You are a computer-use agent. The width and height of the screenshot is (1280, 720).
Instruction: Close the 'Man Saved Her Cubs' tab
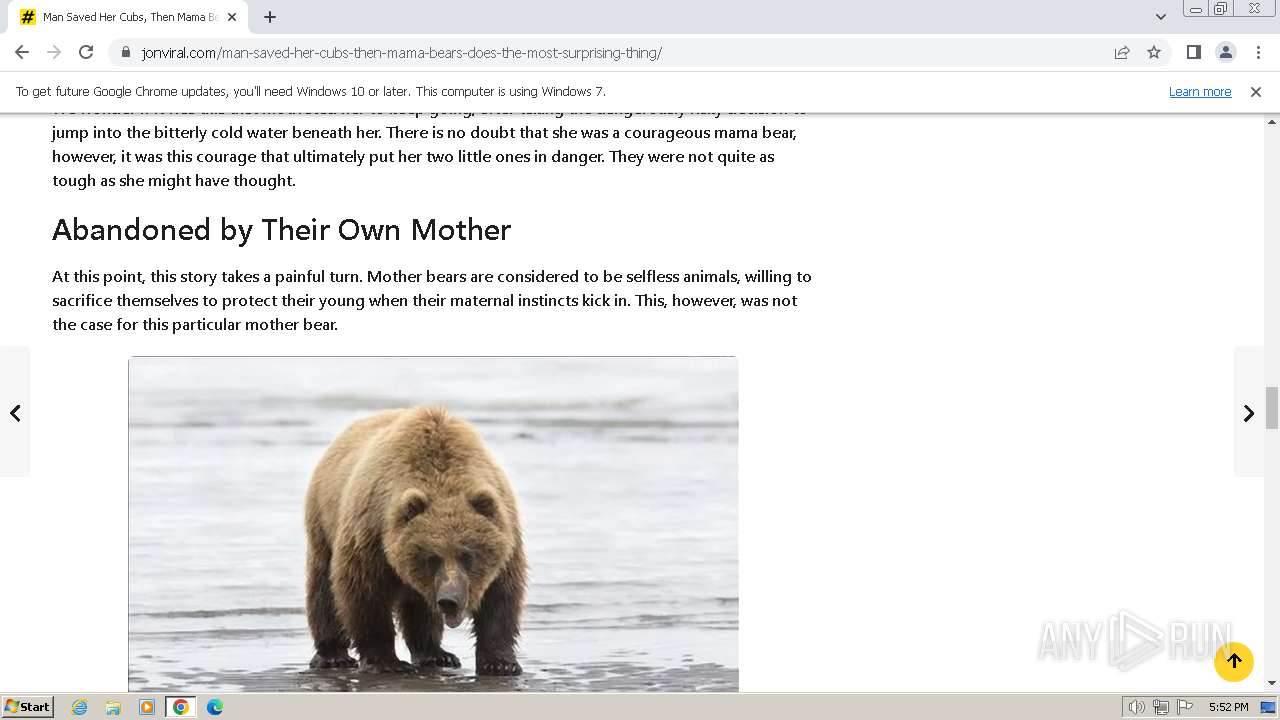[232, 17]
